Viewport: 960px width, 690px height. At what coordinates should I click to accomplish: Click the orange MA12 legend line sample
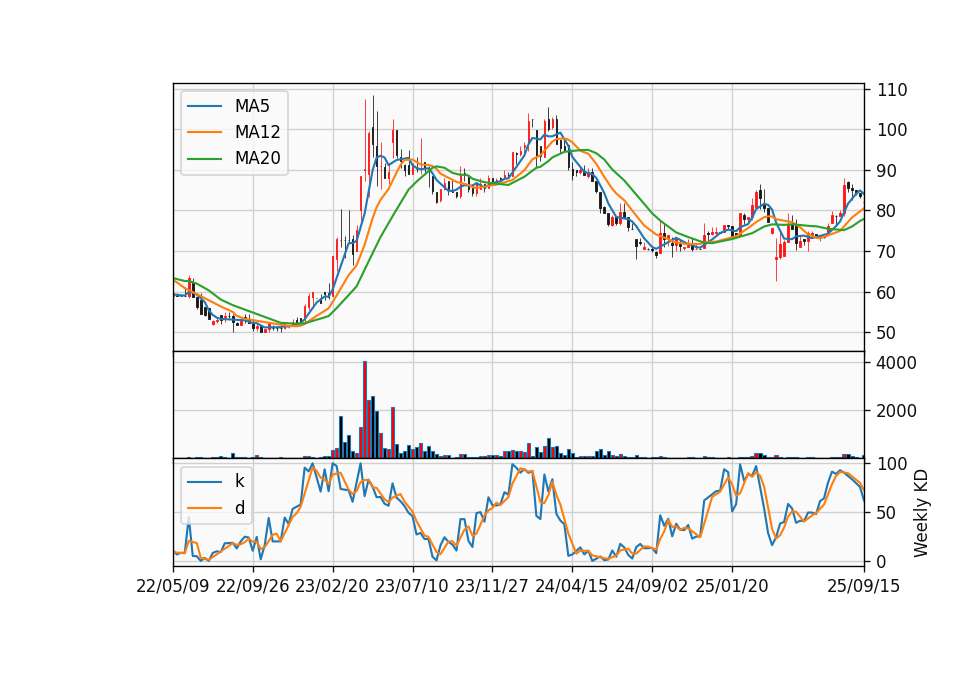204,132
